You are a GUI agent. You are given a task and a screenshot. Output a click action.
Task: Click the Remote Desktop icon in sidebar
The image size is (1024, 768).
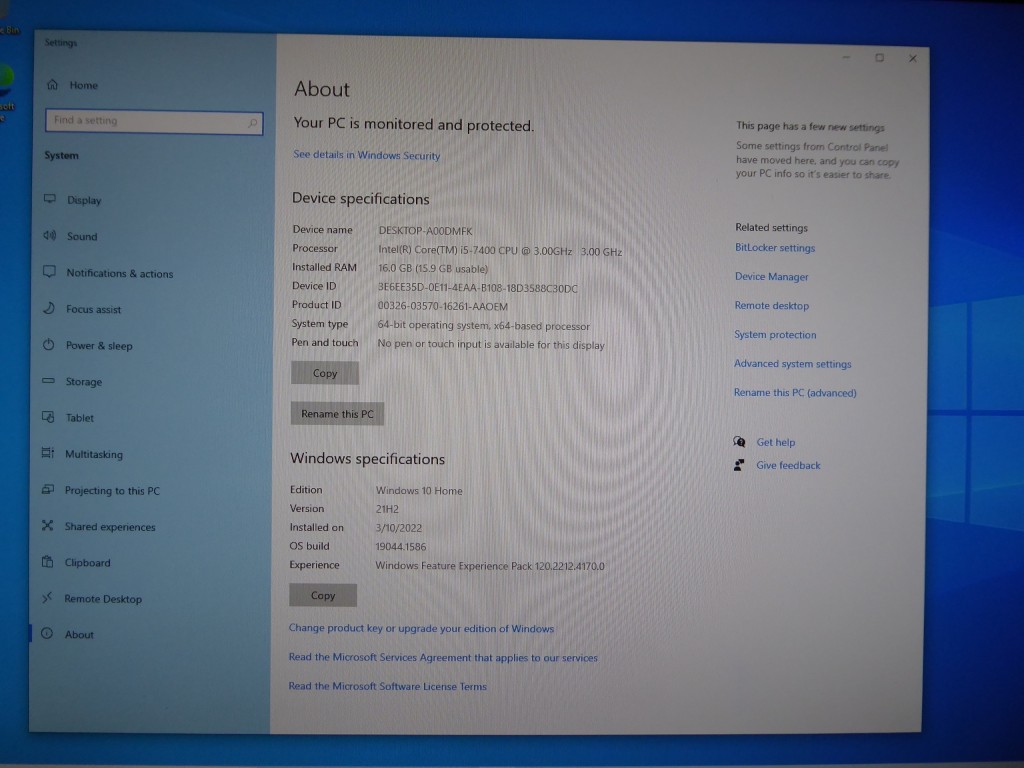click(x=47, y=598)
